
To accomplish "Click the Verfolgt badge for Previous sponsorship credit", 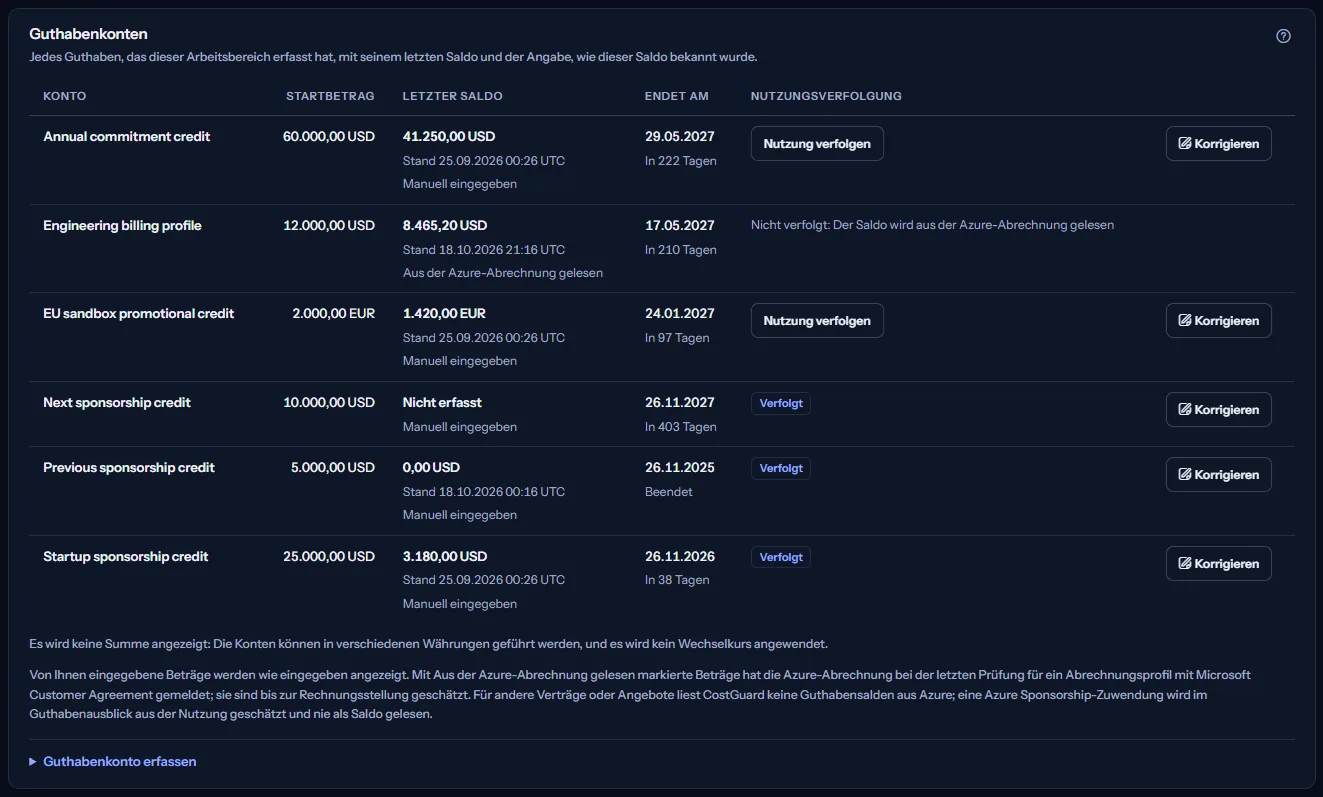I will tap(781, 469).
